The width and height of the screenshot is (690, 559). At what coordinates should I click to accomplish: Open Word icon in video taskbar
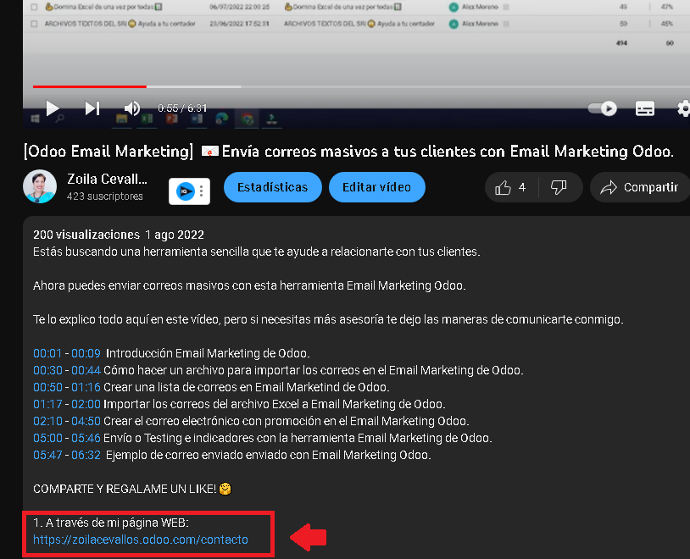click(197, 118)
